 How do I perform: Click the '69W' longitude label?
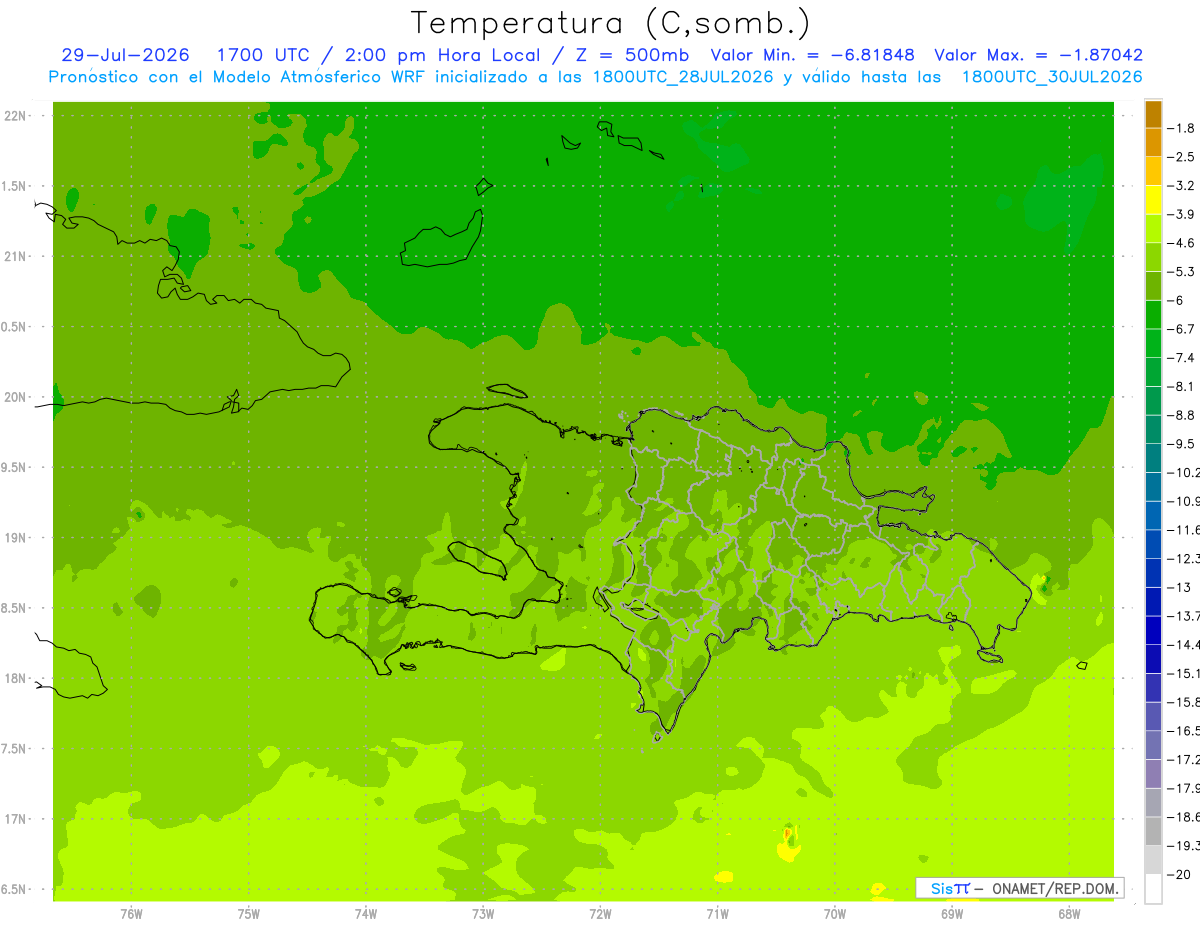point(952,914)
